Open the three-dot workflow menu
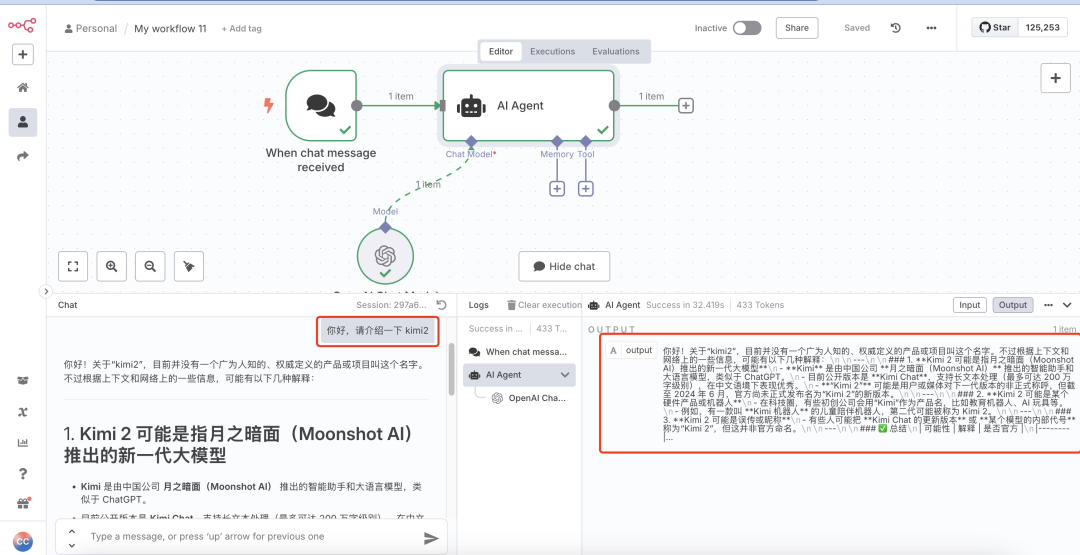1080x555 pixels. [x=931, y=28]
